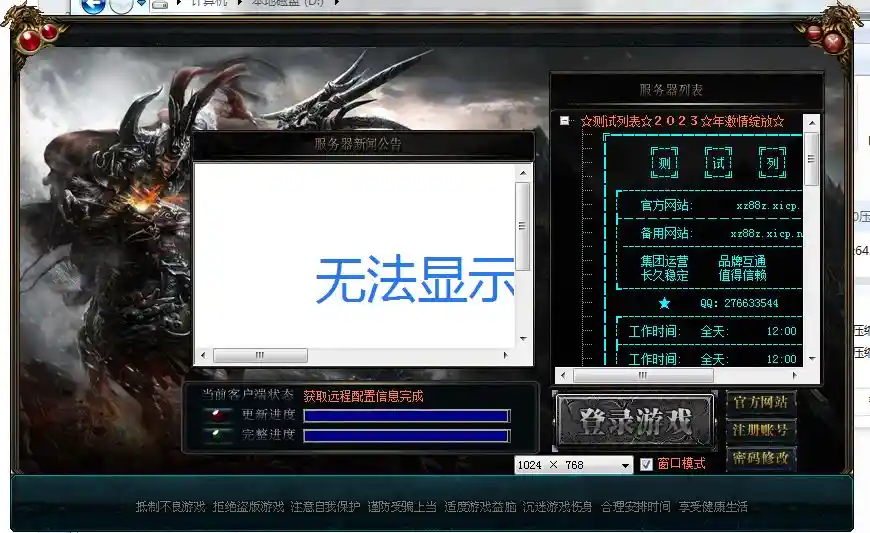Click the 注册账号 register account button
The height and width of the screenshot is (533, 870).
761,430
